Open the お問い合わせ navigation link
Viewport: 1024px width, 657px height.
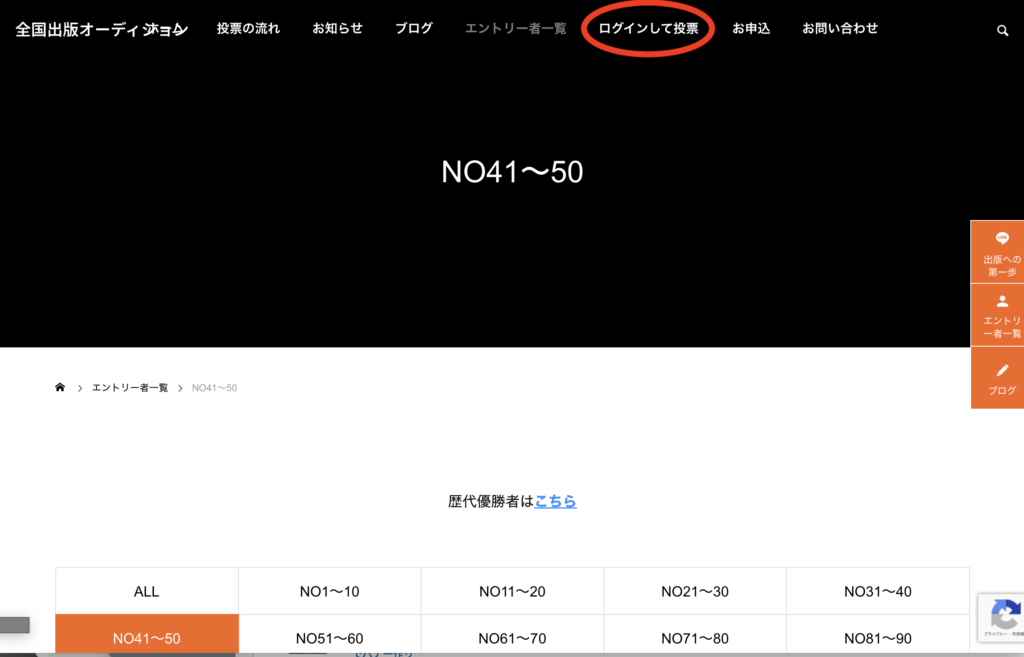[839, 29]
